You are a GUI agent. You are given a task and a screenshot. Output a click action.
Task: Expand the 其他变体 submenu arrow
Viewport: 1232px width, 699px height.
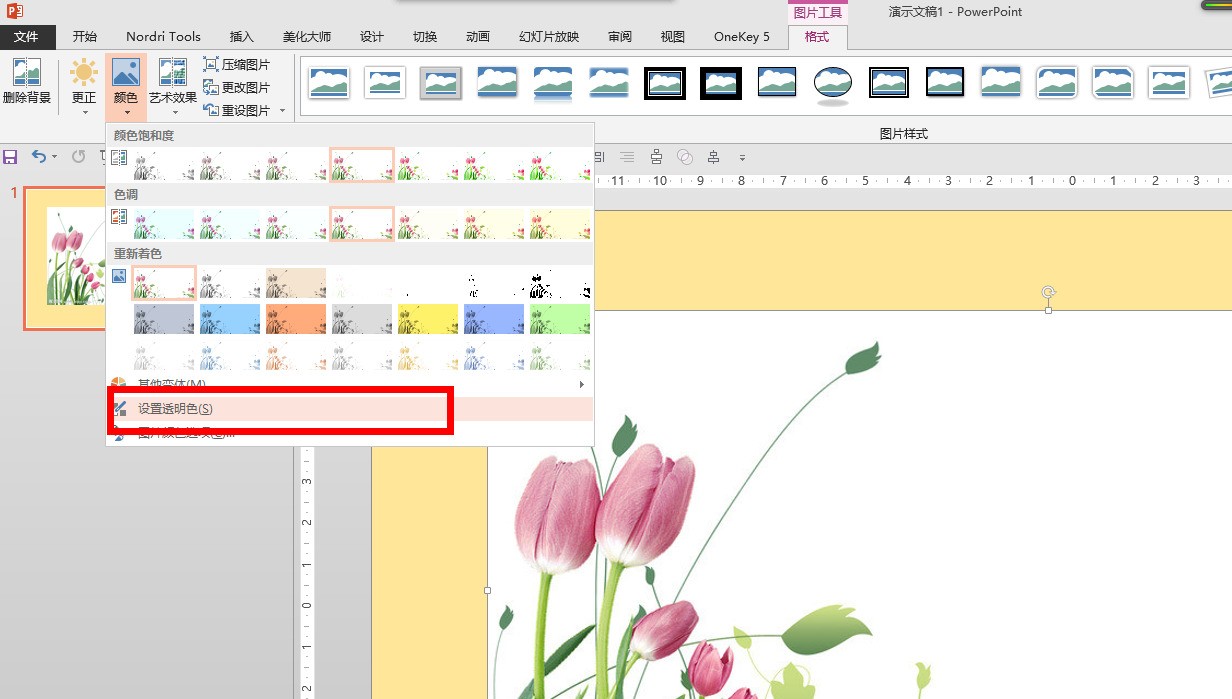(x=581, y=385)
